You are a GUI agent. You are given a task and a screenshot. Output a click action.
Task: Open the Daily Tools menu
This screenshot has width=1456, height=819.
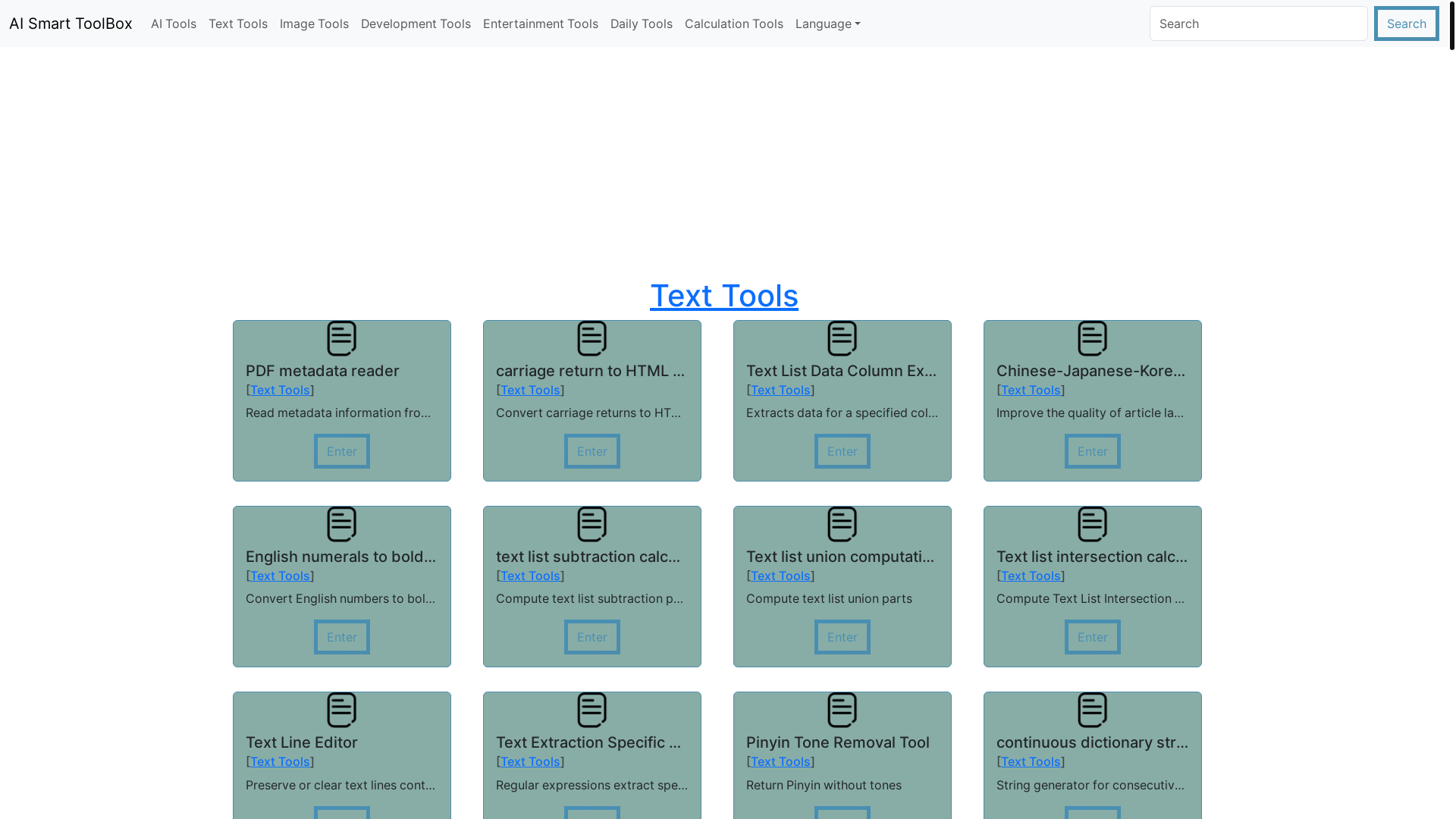coord(642,24)
